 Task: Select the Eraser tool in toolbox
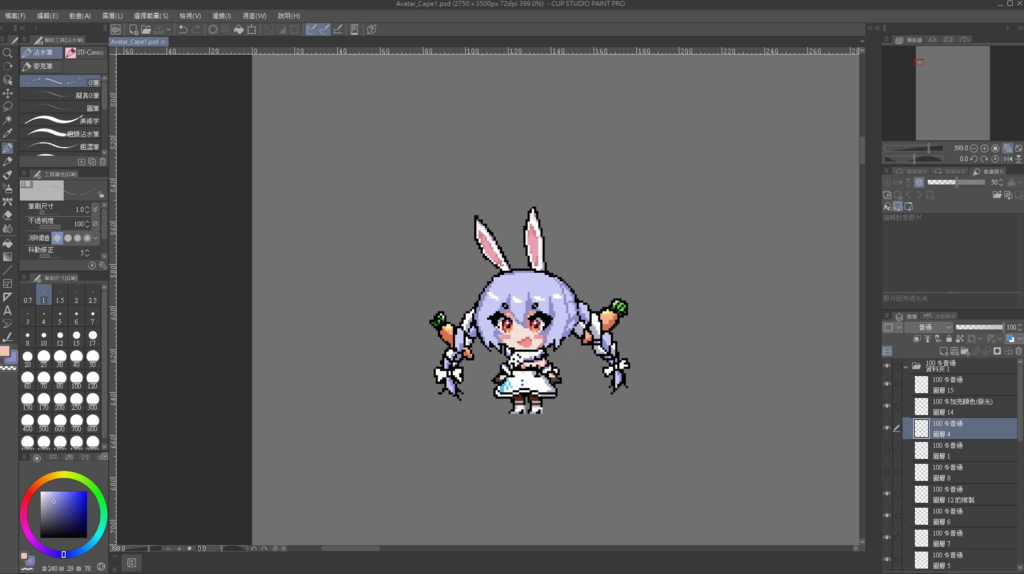point(8,215)
